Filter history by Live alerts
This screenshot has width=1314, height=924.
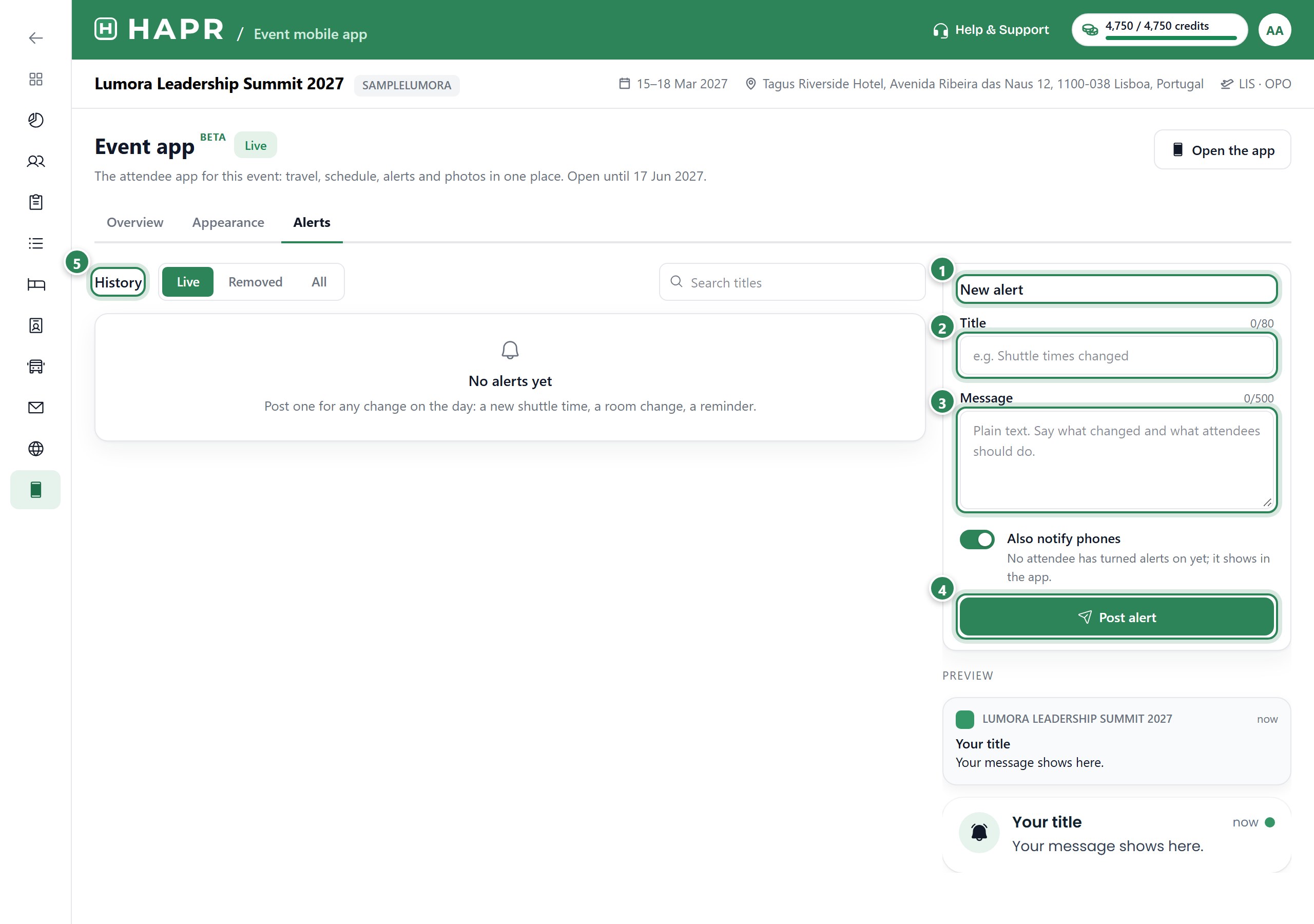(188, 282)
